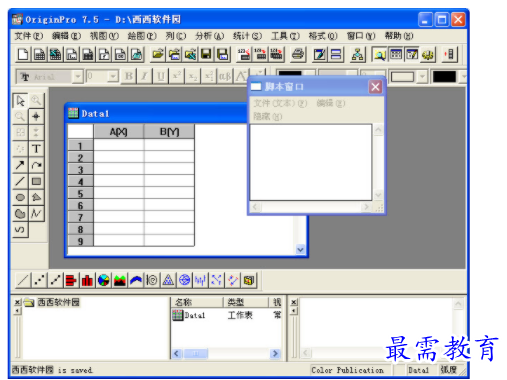The image size is (507, 380).
Task: Open the 工具(T) menu
Action: pos(285,36)
